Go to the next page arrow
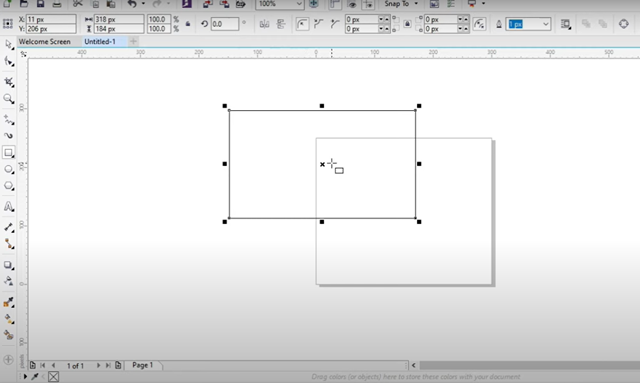 pyautogui.click(x=98, y=365)
